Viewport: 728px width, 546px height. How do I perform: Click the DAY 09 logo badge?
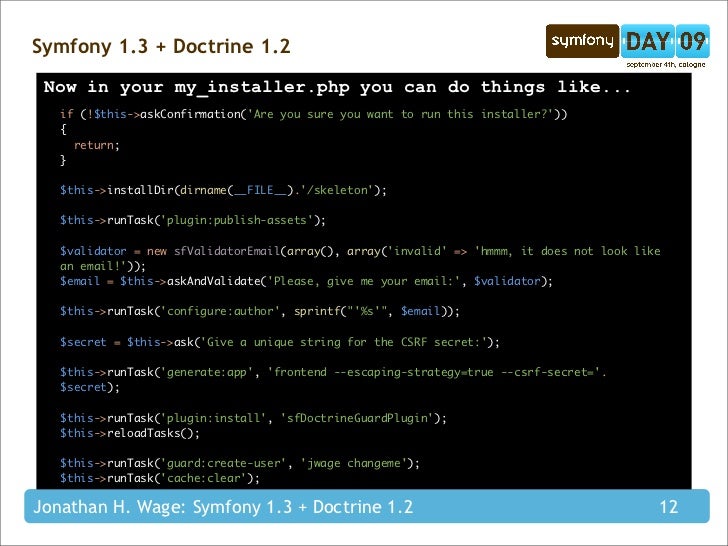click(665, 41)
